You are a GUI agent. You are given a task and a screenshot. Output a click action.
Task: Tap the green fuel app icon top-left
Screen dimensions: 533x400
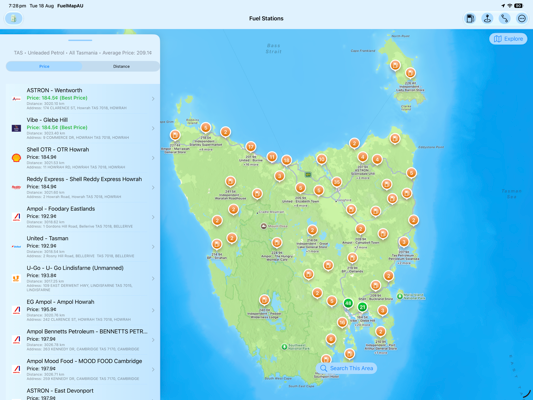[14, 18]
